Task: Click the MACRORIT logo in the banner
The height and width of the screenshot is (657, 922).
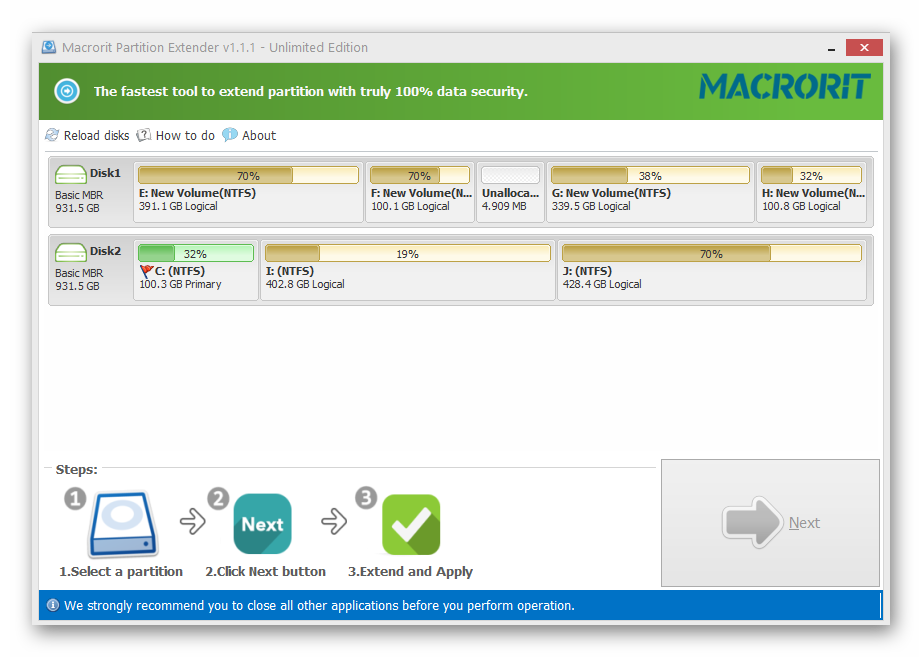Action: (x=785, y=86)
